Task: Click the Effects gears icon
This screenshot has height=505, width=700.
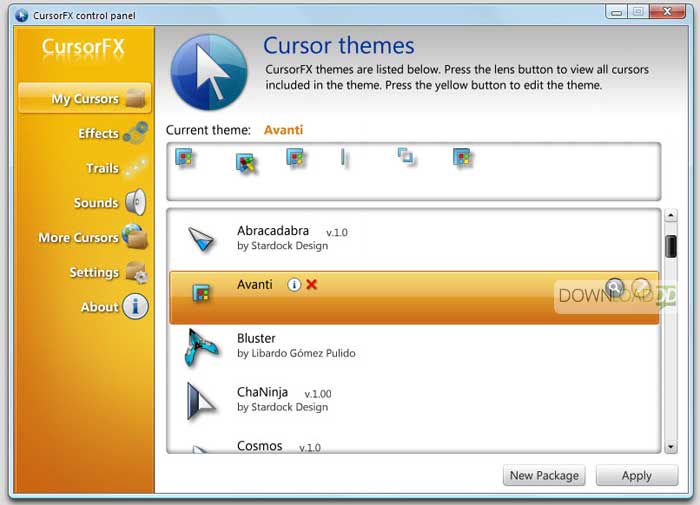Action: pyautogui.click(x=135, y=133)
